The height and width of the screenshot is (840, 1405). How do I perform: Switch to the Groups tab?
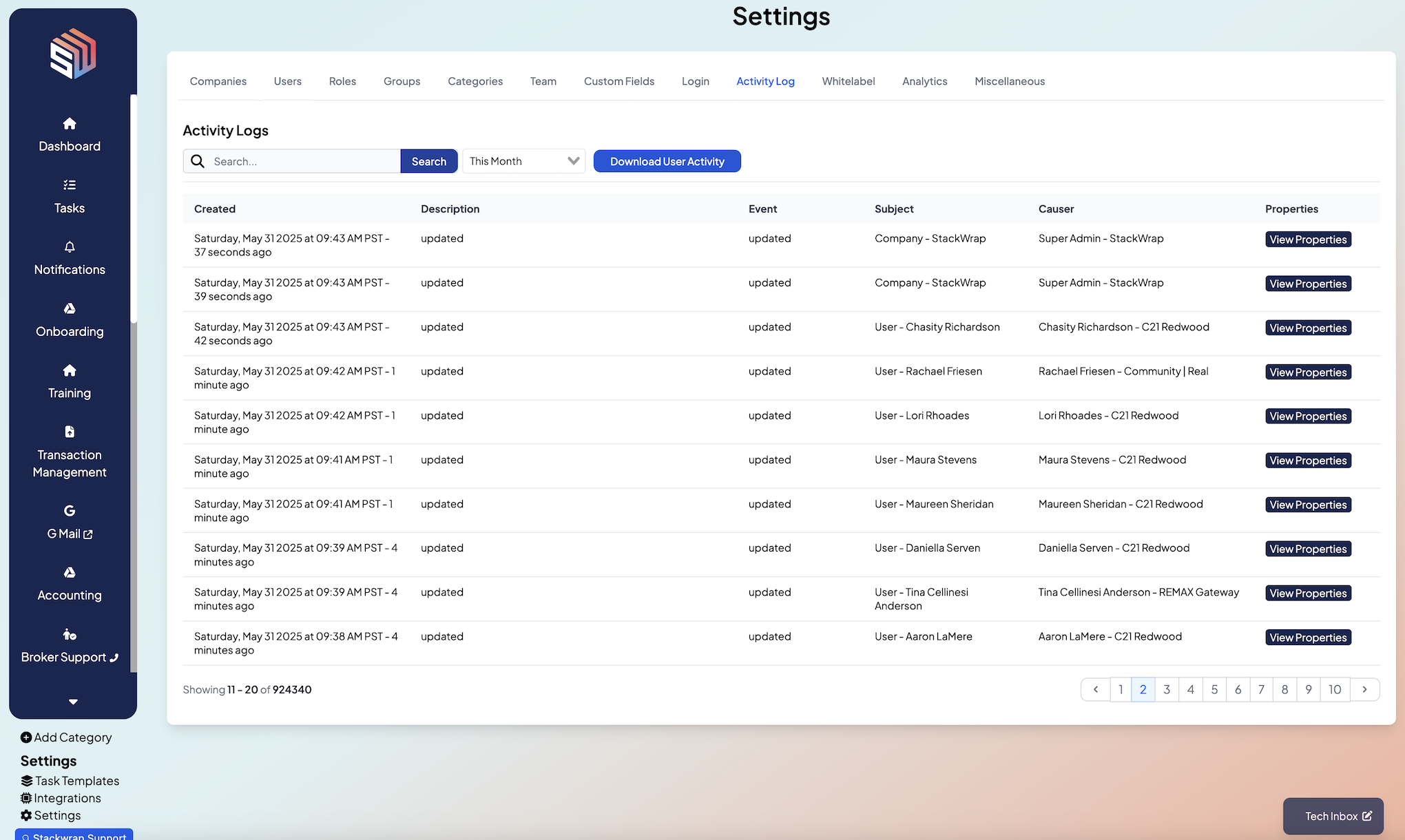[402, 81]
